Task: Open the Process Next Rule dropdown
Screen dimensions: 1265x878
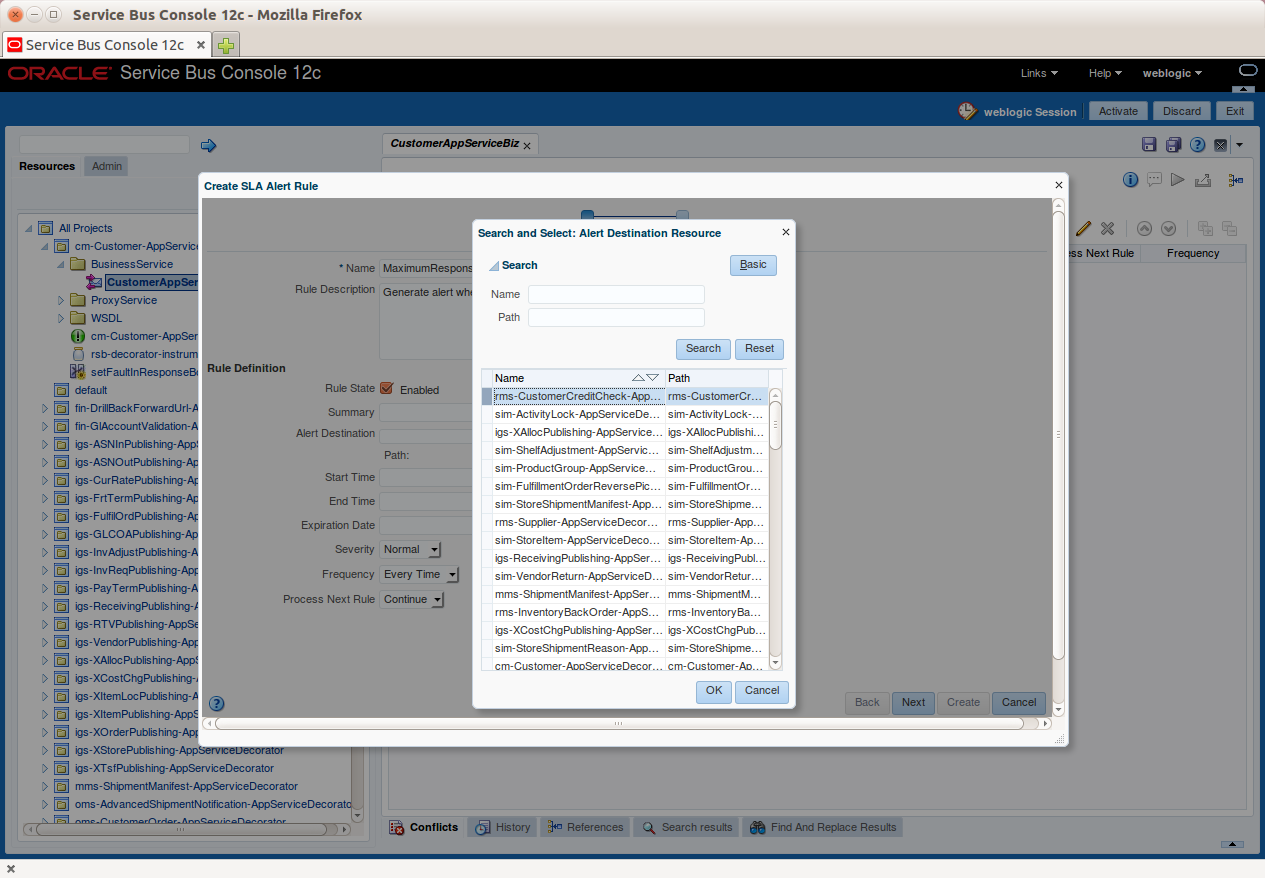Action: 413,599
